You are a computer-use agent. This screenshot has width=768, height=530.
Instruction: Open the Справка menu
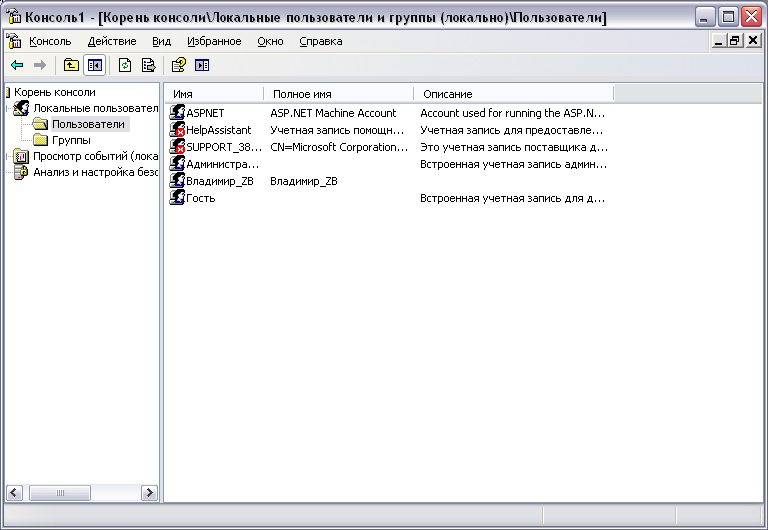(321, 41)
